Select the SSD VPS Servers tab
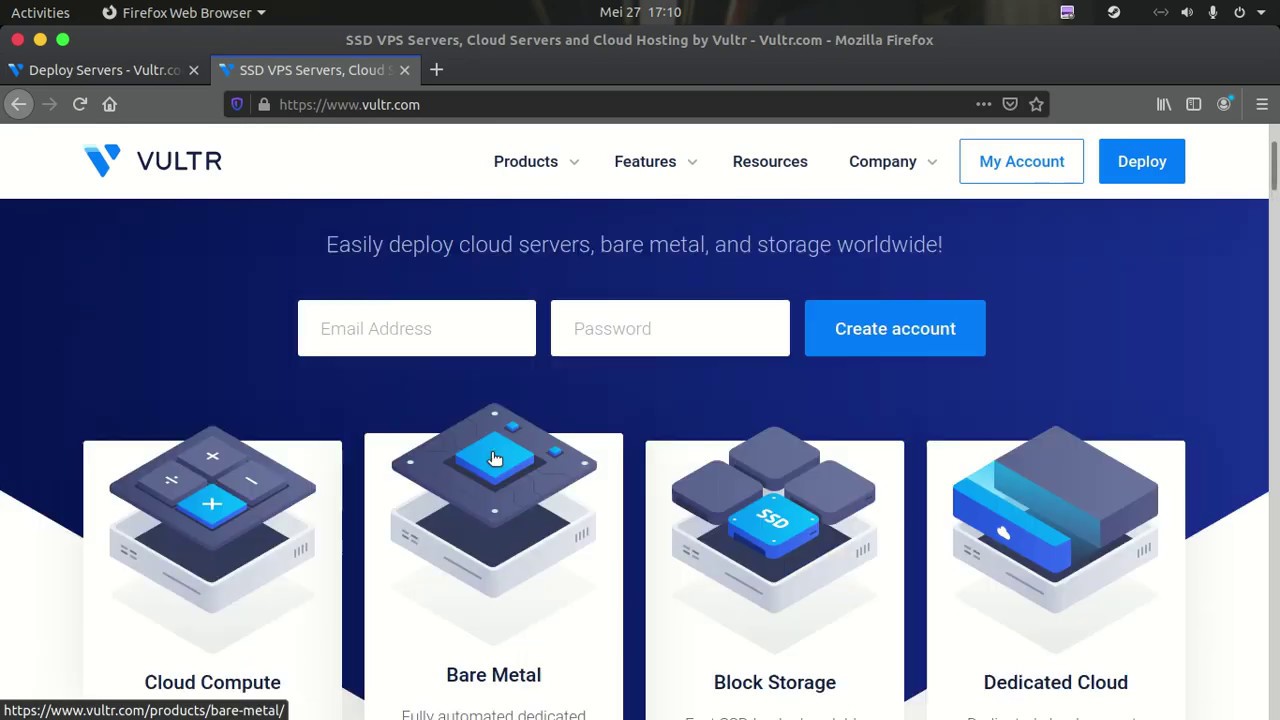The width and height of the screenshot is (1280, 720). click(x=314, y=70)
